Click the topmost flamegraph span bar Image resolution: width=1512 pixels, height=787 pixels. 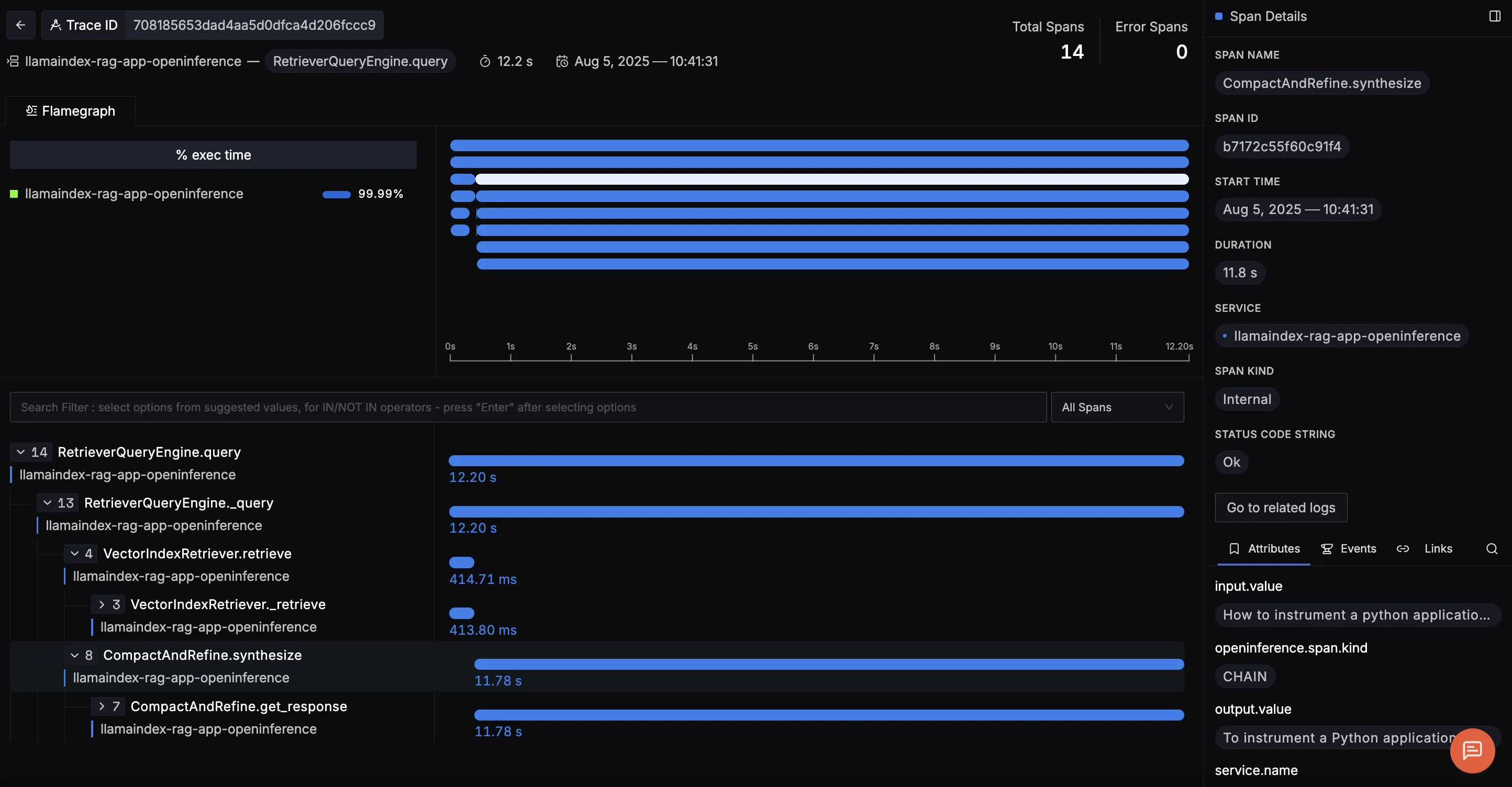coord(819,145)
